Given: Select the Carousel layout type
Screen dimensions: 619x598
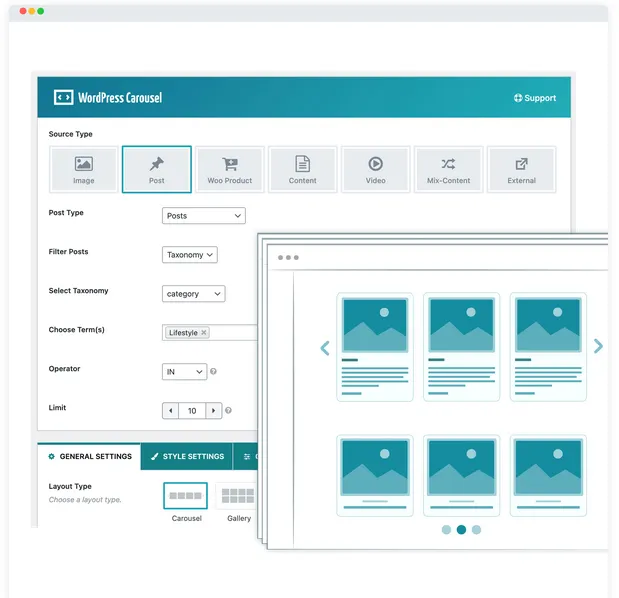Looking at the screenshot, I should [186, 496].
